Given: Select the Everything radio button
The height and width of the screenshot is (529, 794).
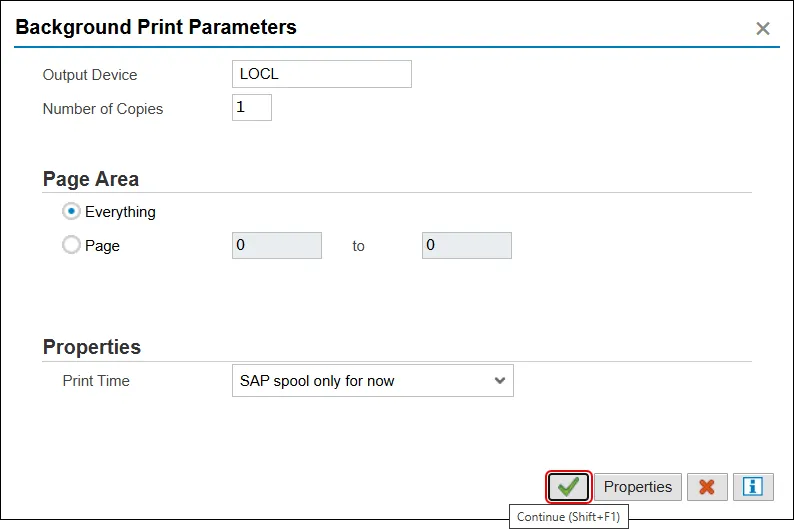Looking at the screenshot, I should pyautogui.click(x=72, y=212).
